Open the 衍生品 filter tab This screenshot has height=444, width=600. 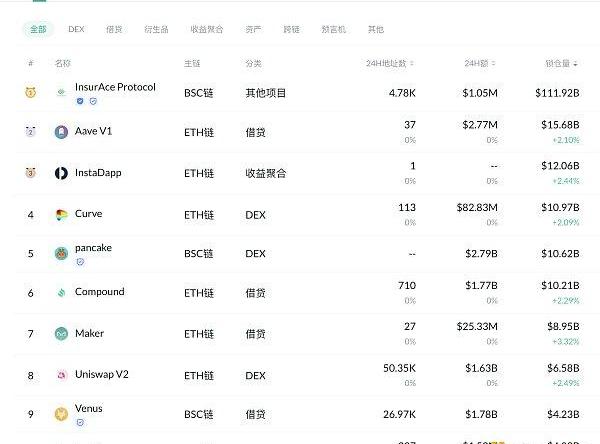click(156, 29)
